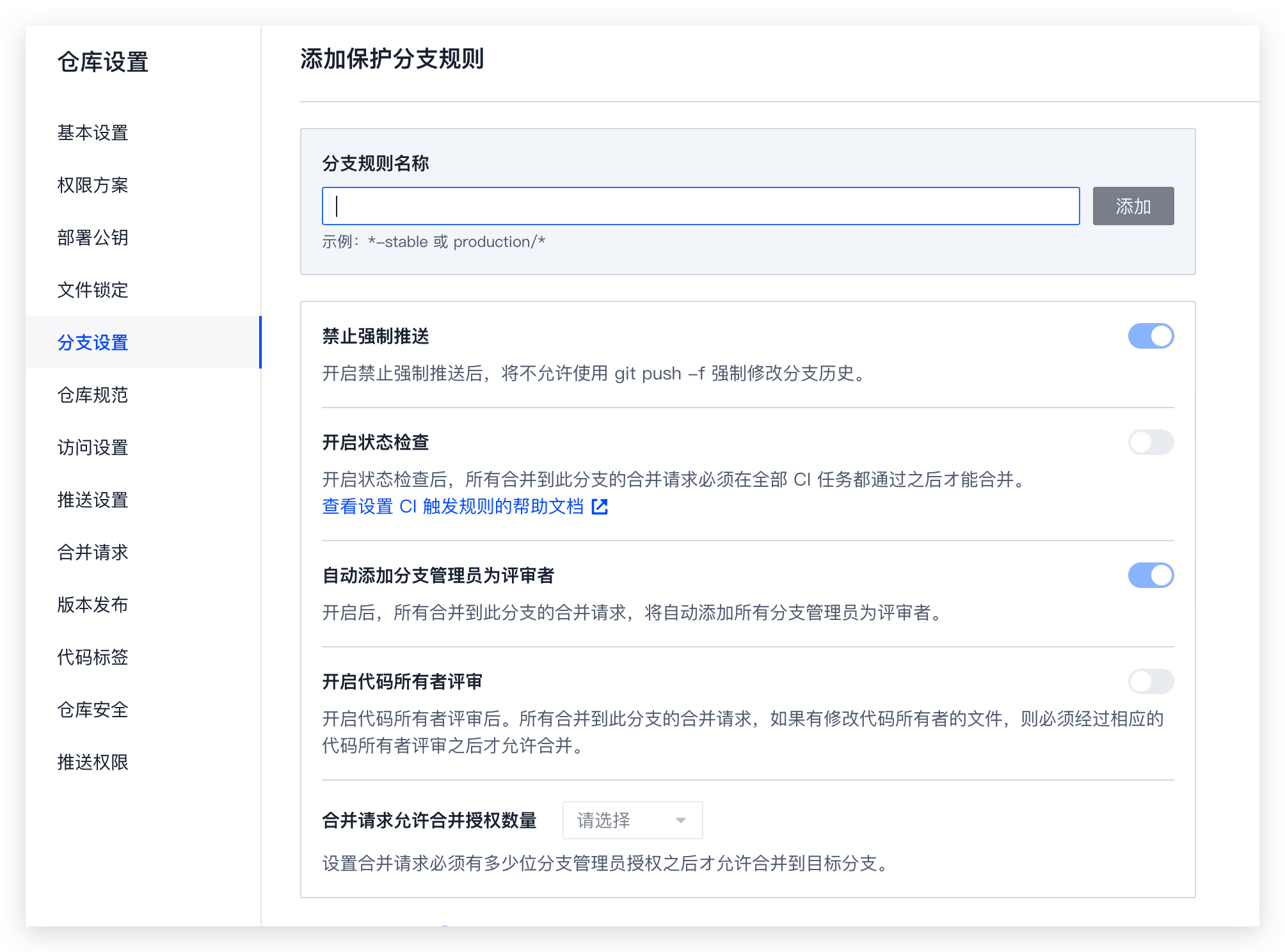Image resolution: width=1285 pixels, height=952 pixels.
Task: Open 合并请求 settings
Action: click(x=93, y=552)
